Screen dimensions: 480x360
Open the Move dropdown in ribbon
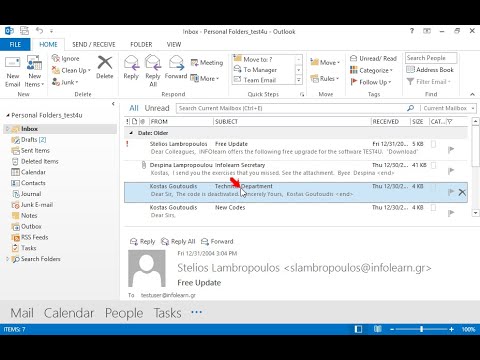pos(325,62)
